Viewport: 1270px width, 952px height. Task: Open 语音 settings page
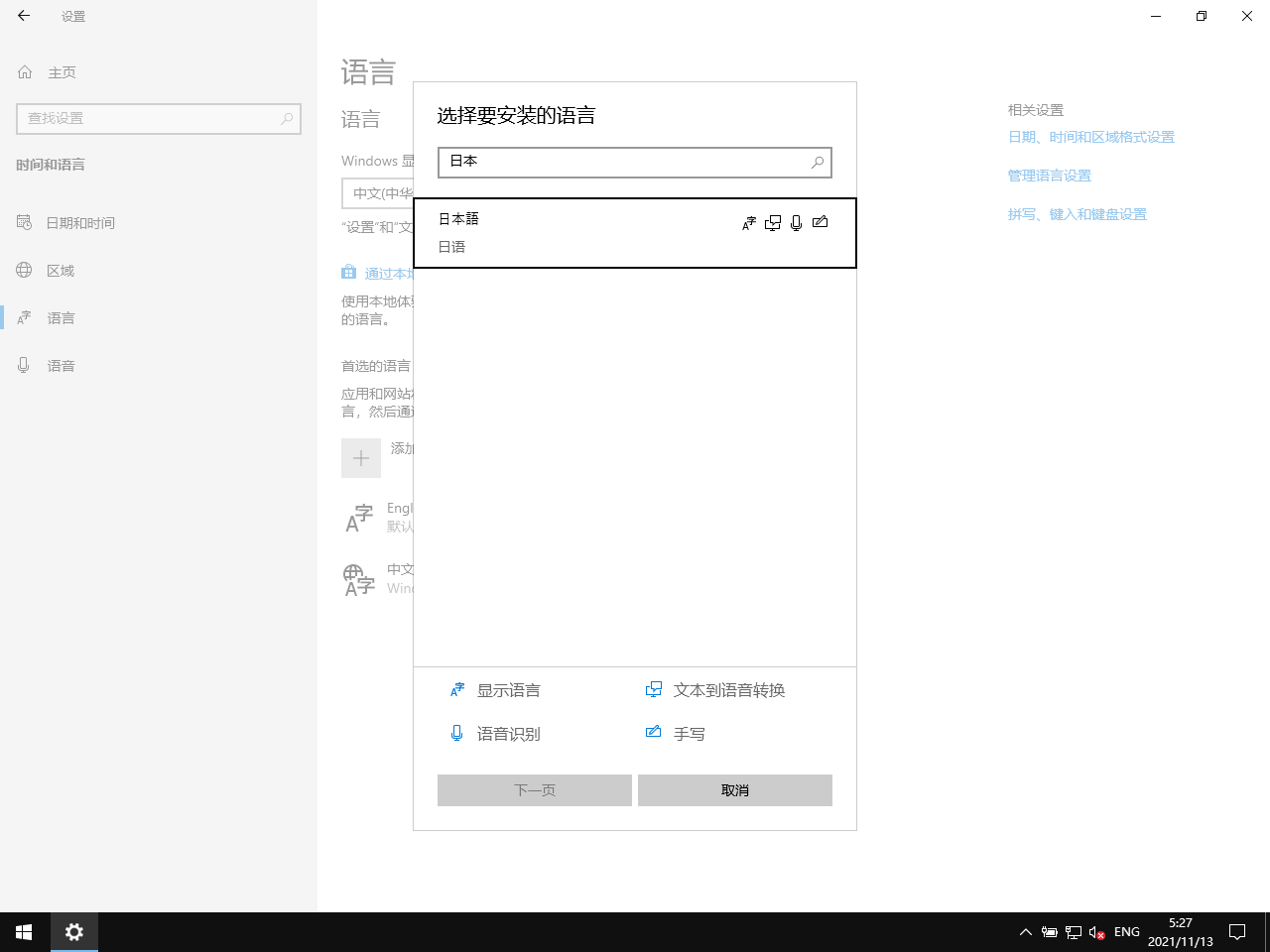point(61,366)
